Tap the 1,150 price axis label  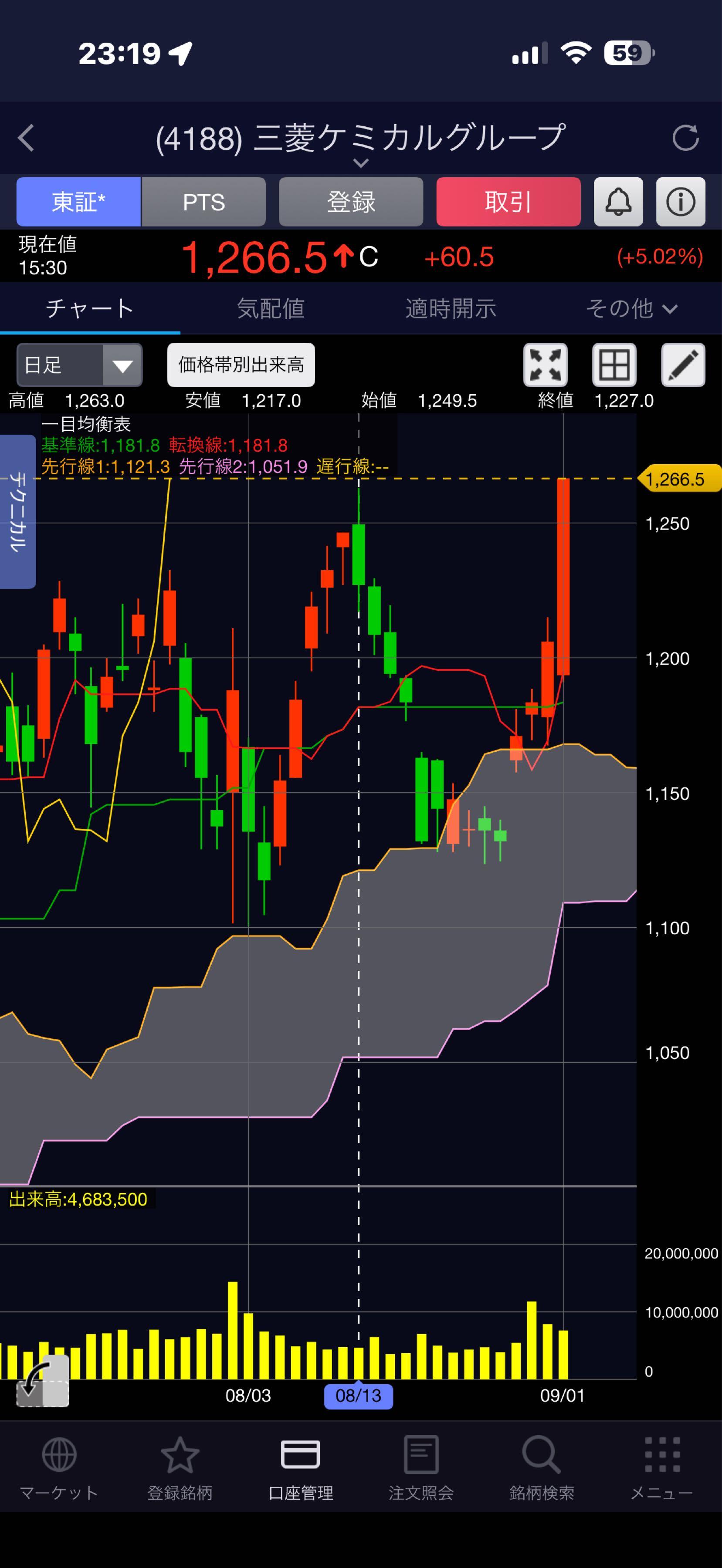pyautogui.click(x=667, y=794)
